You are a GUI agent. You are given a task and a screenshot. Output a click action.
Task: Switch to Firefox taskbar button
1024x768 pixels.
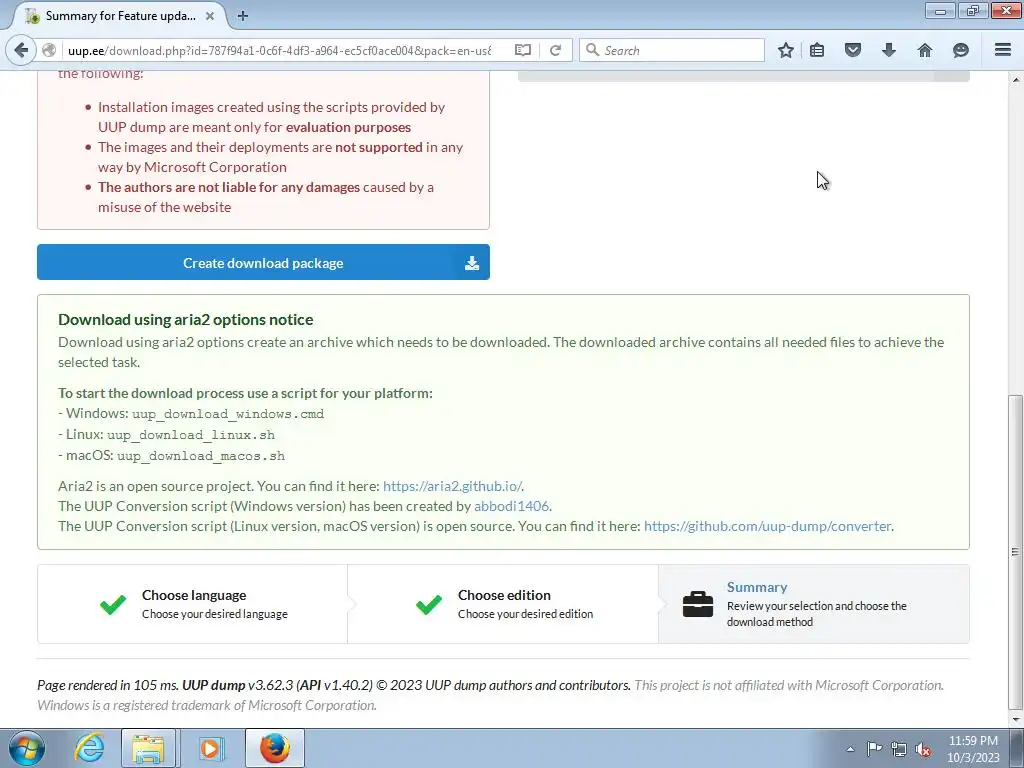275,748
